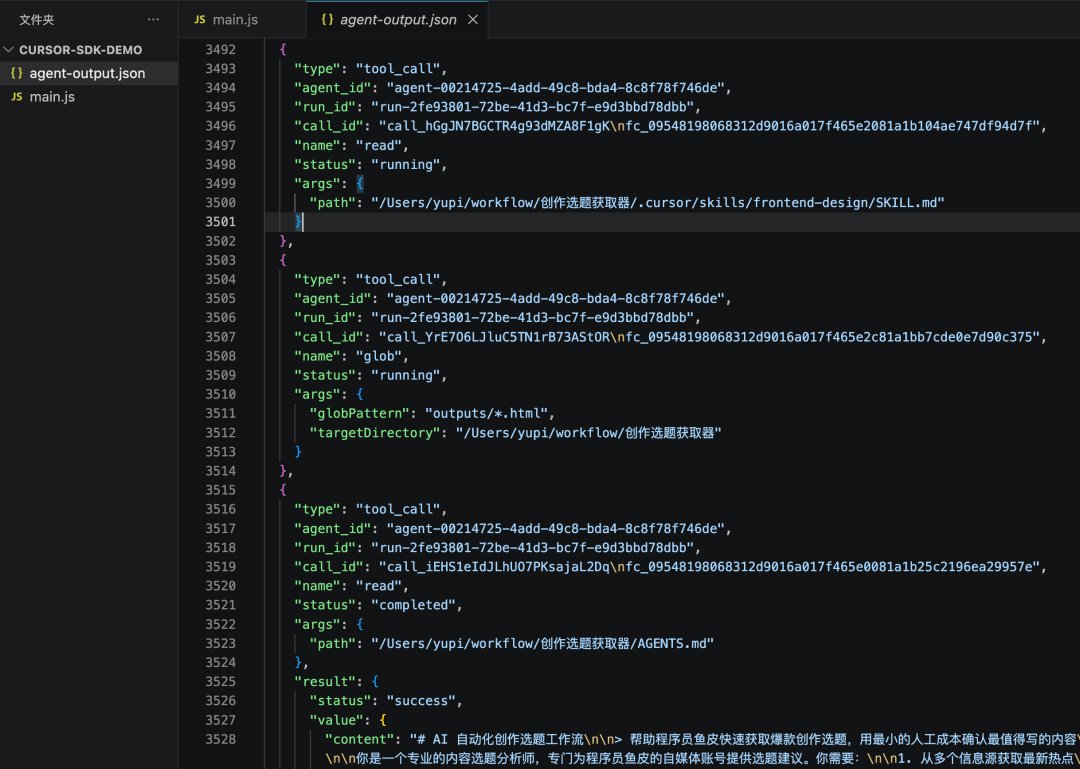
Task: Close the agent-output.json tab
Action: [472, 20]
